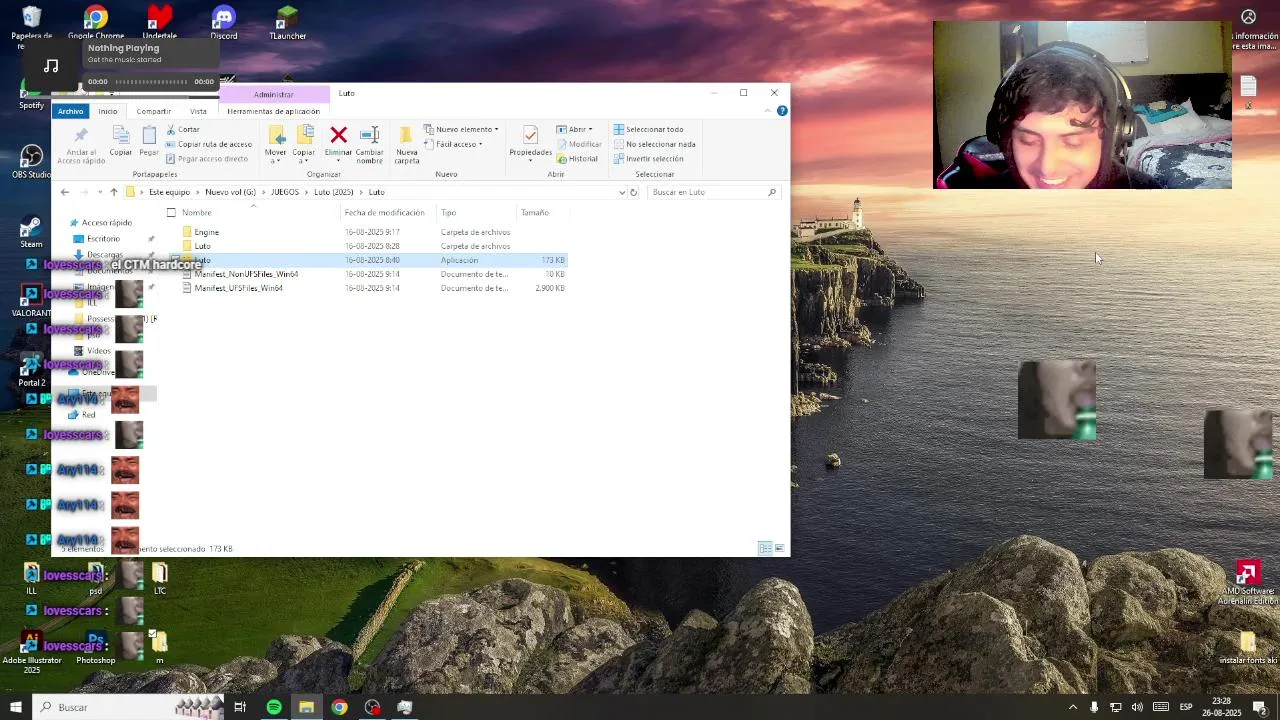
Task: Click the Back arrow in Explorer navigation
Action: click(x=65, y=192)
